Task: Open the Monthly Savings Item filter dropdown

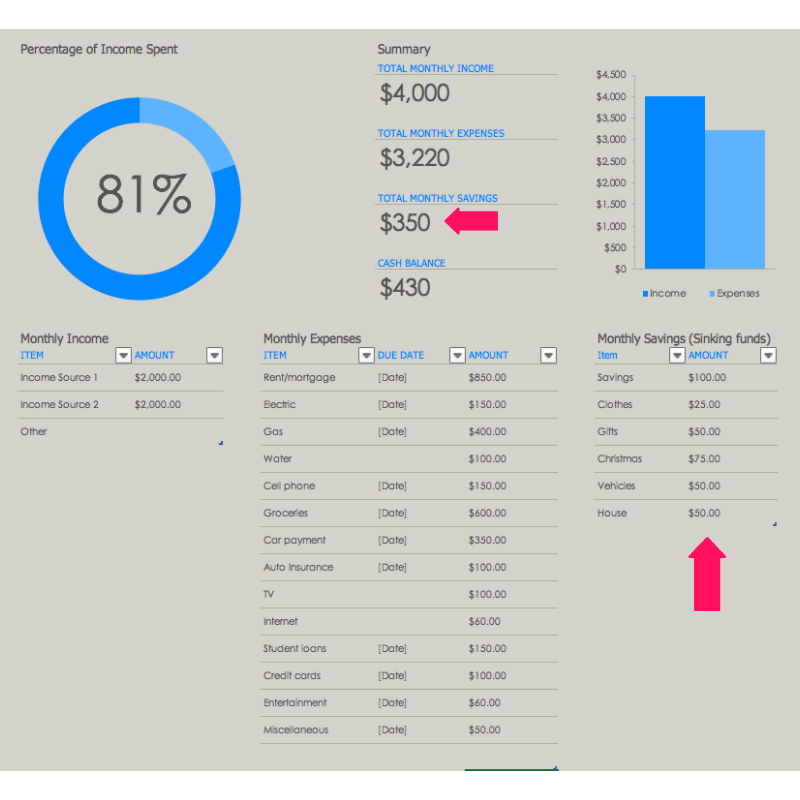Action: pyautogui.click(x=677, y=355)
